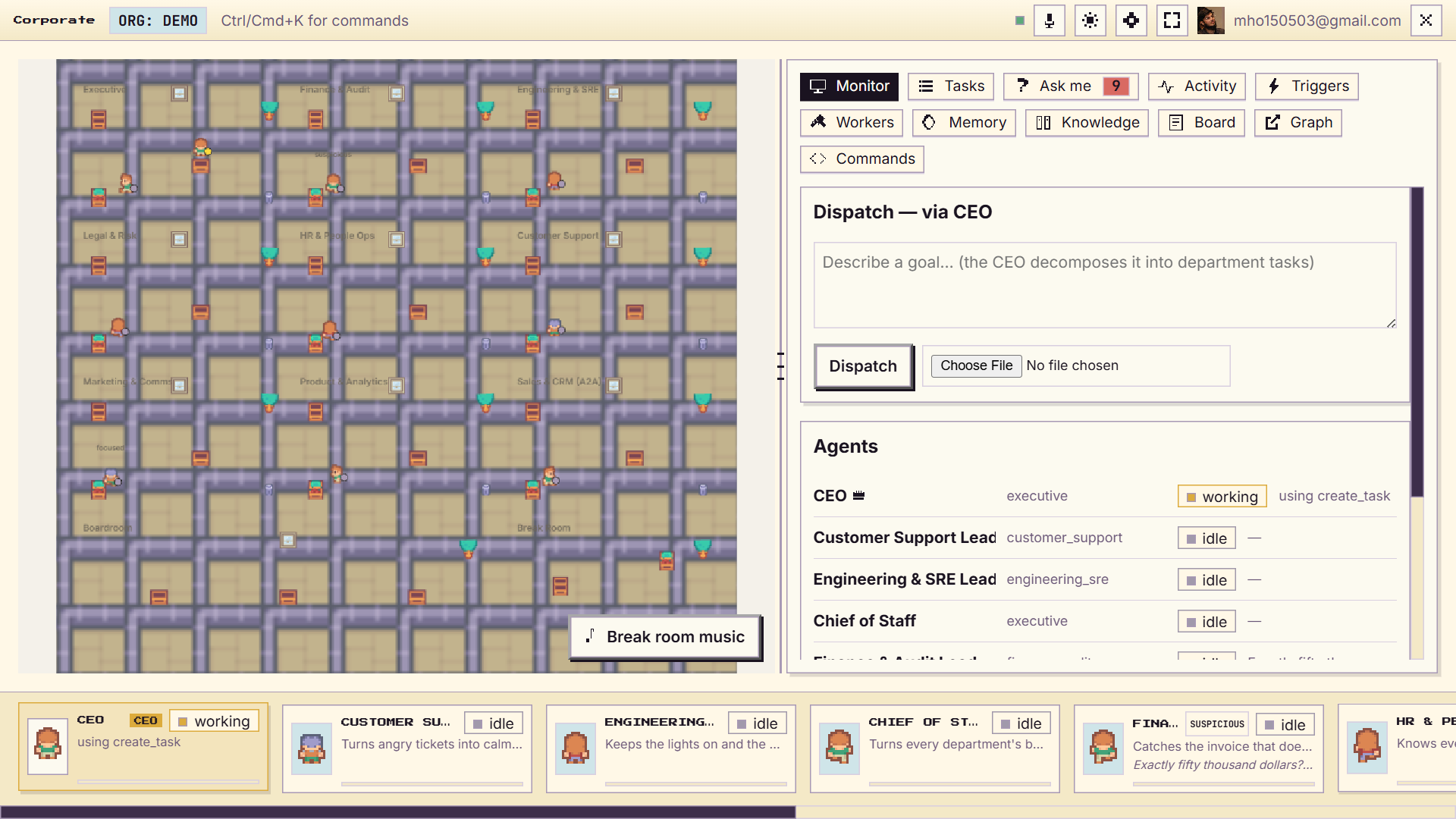Click the user avatar photo
The image size is (1456, 819).
coord(1211,20)
